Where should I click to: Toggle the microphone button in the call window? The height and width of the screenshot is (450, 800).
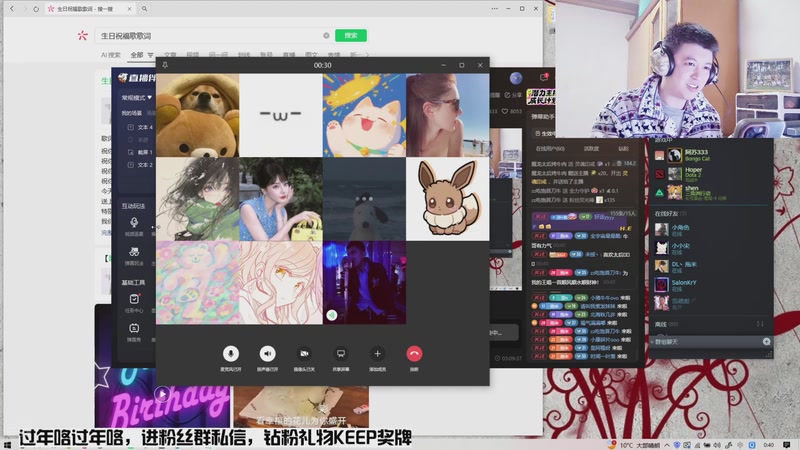tap(231, 354)
